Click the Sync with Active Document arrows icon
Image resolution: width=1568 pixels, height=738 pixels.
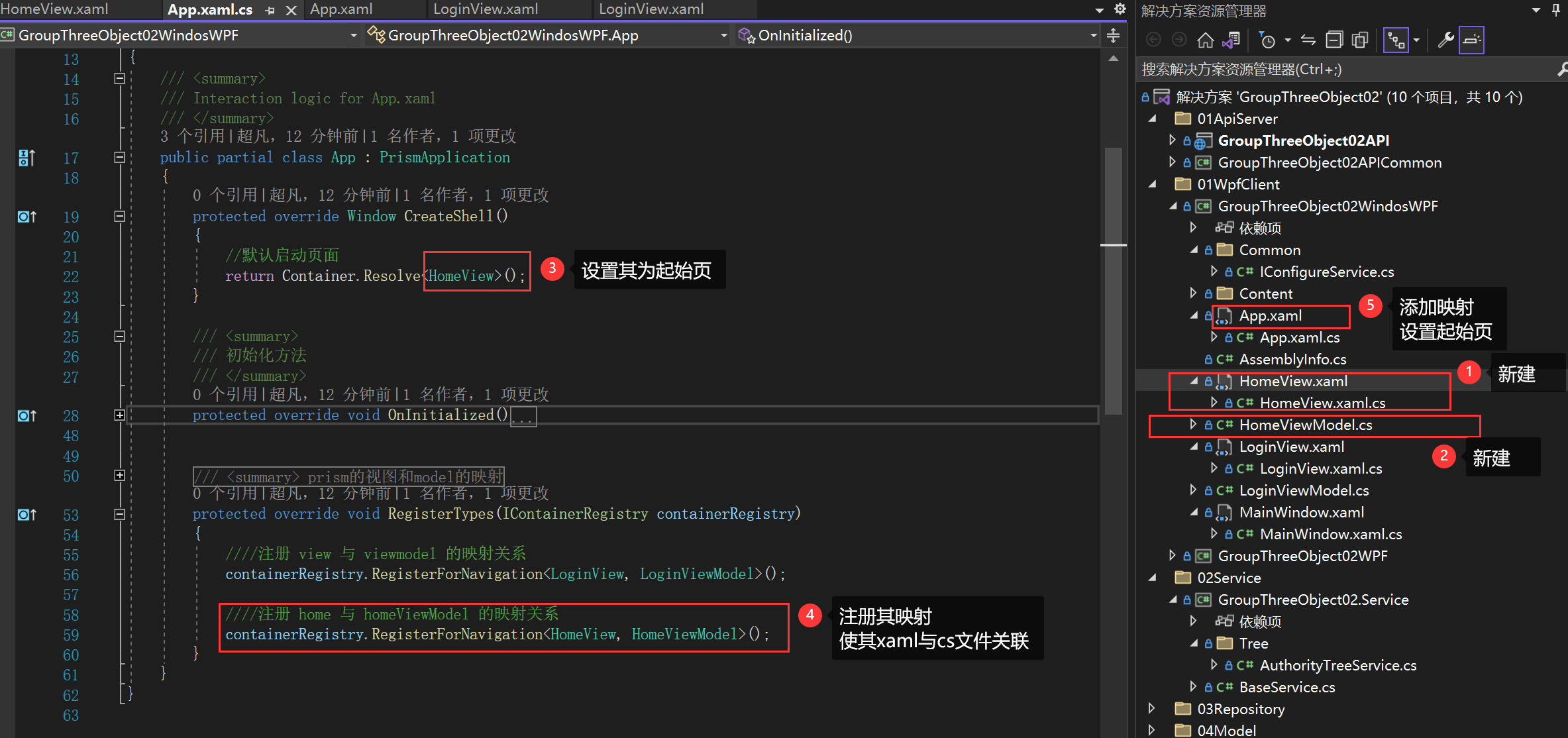pyautogui.click(x=1308, y=40)
